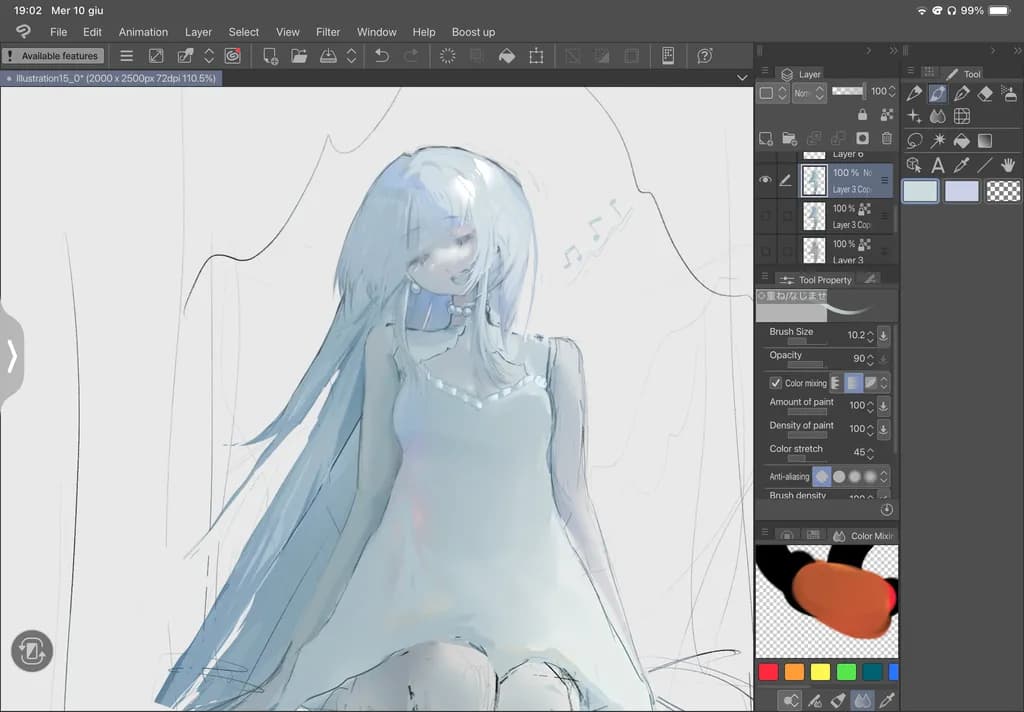The width and height of the screenshot is (1024, 712).
Task: Select the Hand move tool
Action: (x=1008, y=165)
